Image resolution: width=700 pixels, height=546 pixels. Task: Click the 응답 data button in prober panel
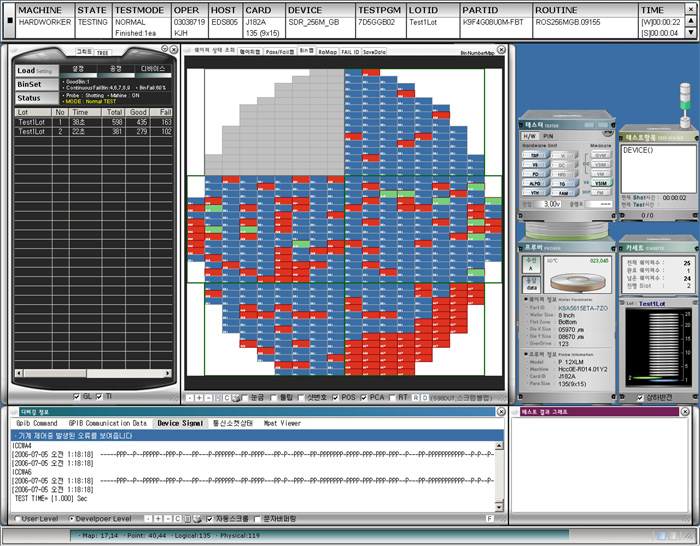click(531, 284)
